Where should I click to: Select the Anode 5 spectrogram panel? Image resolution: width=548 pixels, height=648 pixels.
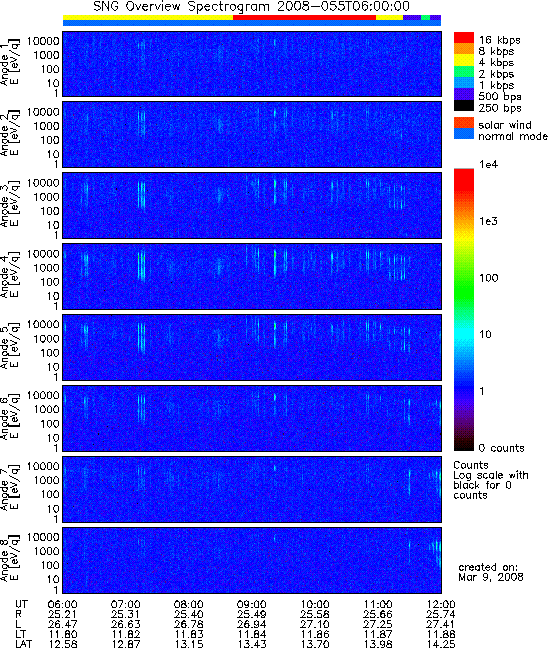point(252,348)
